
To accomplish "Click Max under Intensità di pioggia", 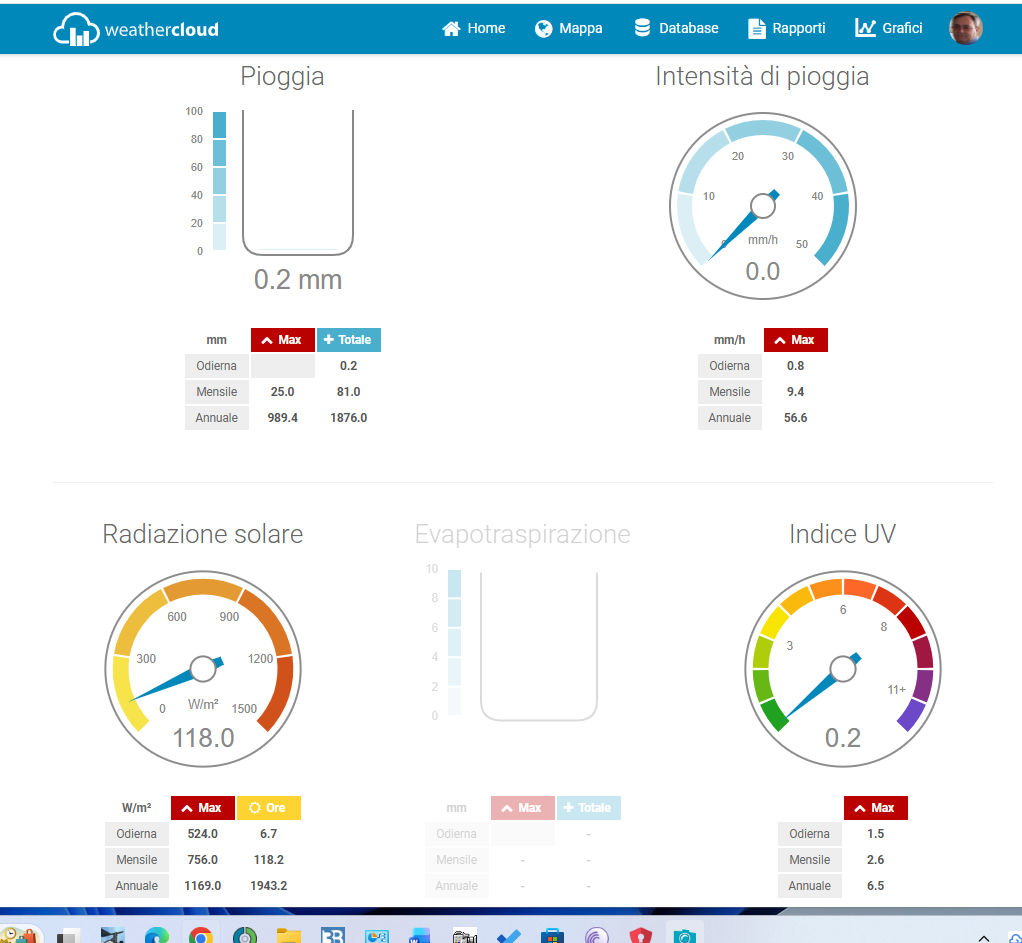I will [x=796, y=340].
